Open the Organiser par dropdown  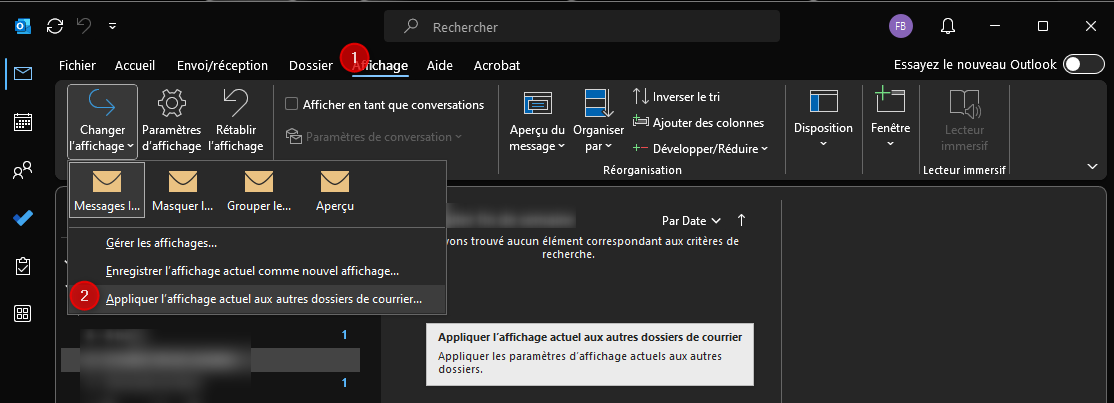pos(599,120)
